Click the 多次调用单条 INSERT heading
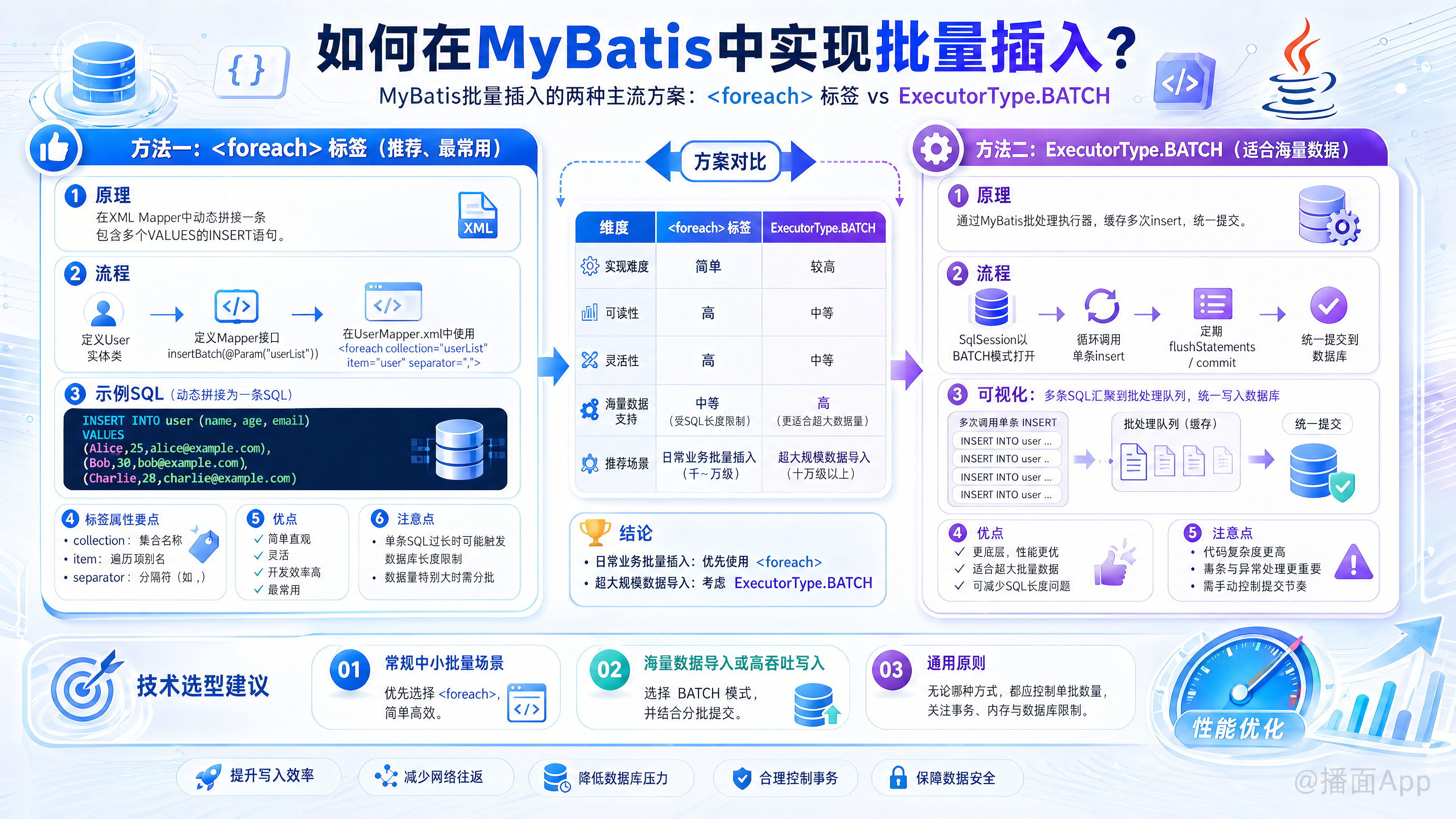 [x=1008, y=422]
